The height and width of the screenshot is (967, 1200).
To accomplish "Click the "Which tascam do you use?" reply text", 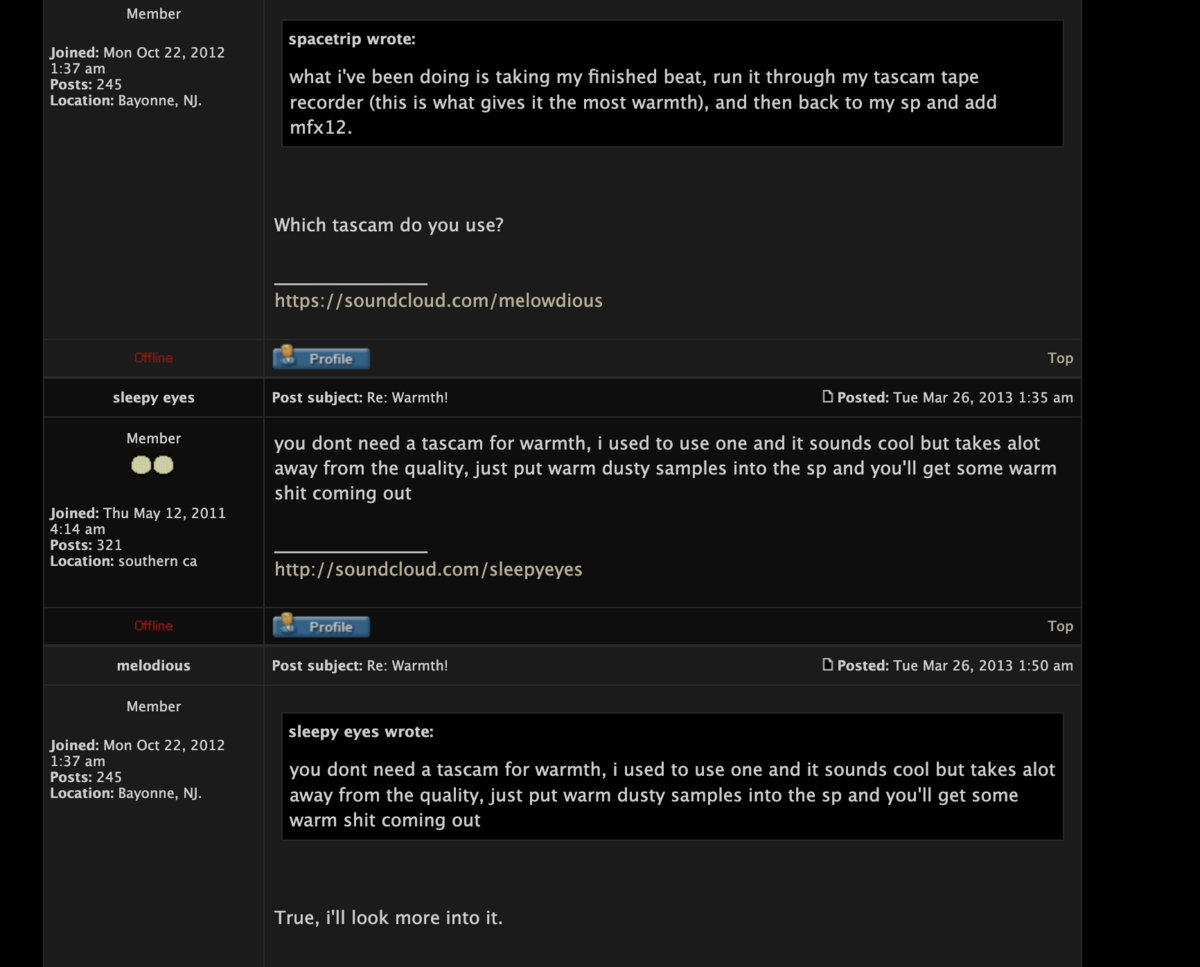I will (x=388, y=225).
